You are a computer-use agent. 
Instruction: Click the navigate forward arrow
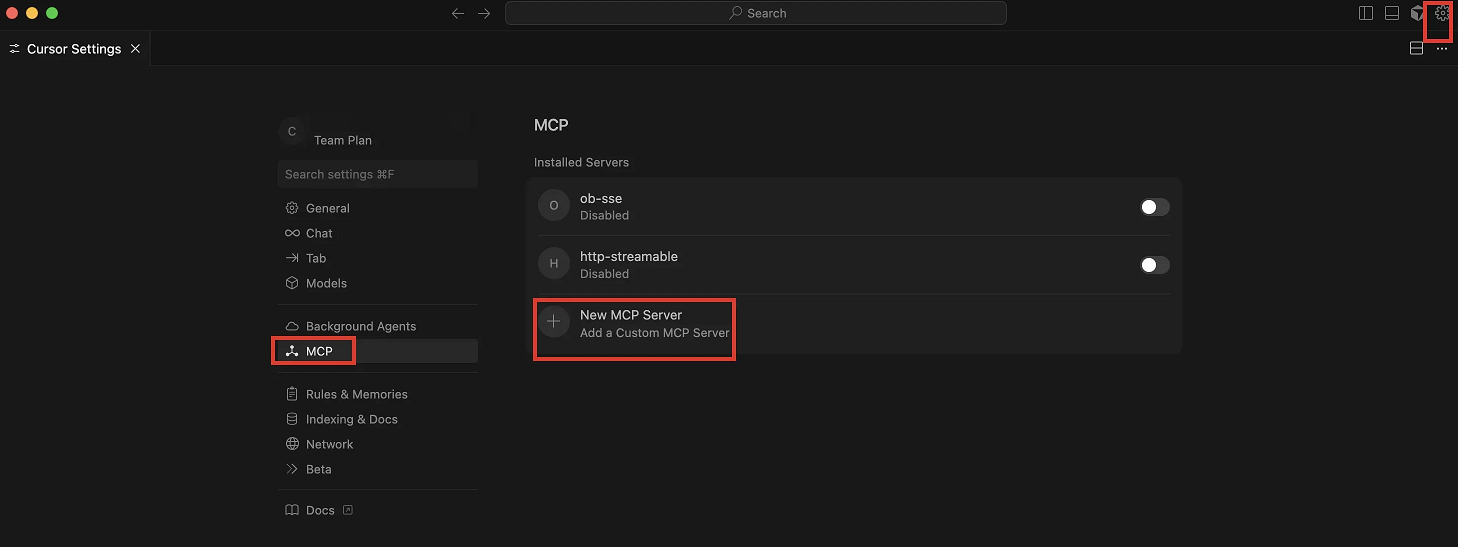point(484,13)
